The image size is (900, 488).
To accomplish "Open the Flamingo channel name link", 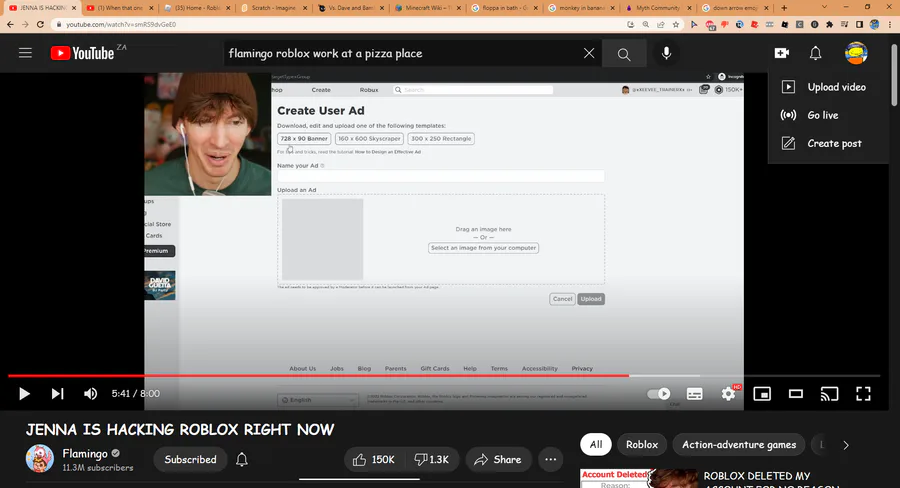I will pos(85,454).
